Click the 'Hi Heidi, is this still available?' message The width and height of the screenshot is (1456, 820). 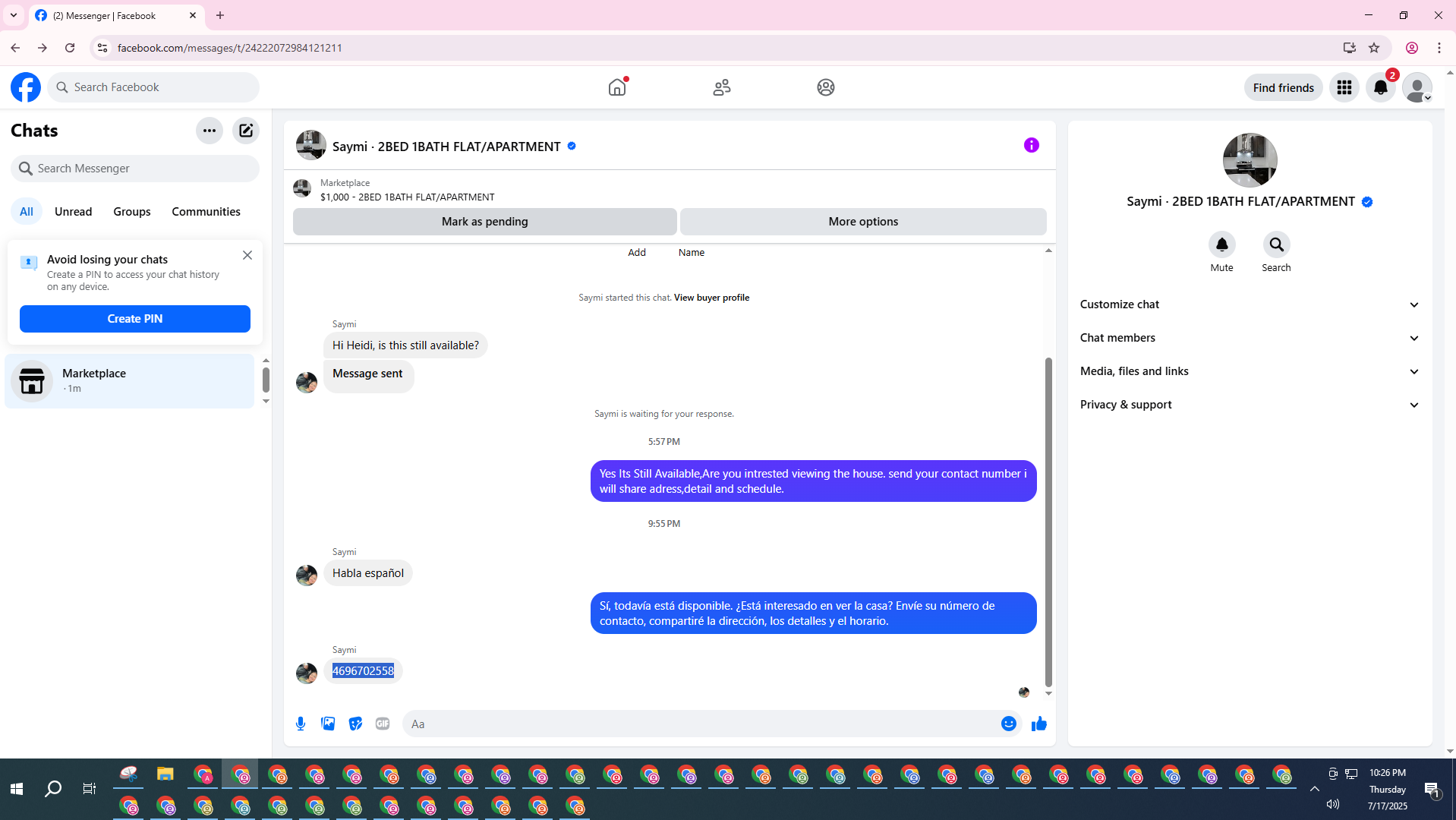pos(405,345)
